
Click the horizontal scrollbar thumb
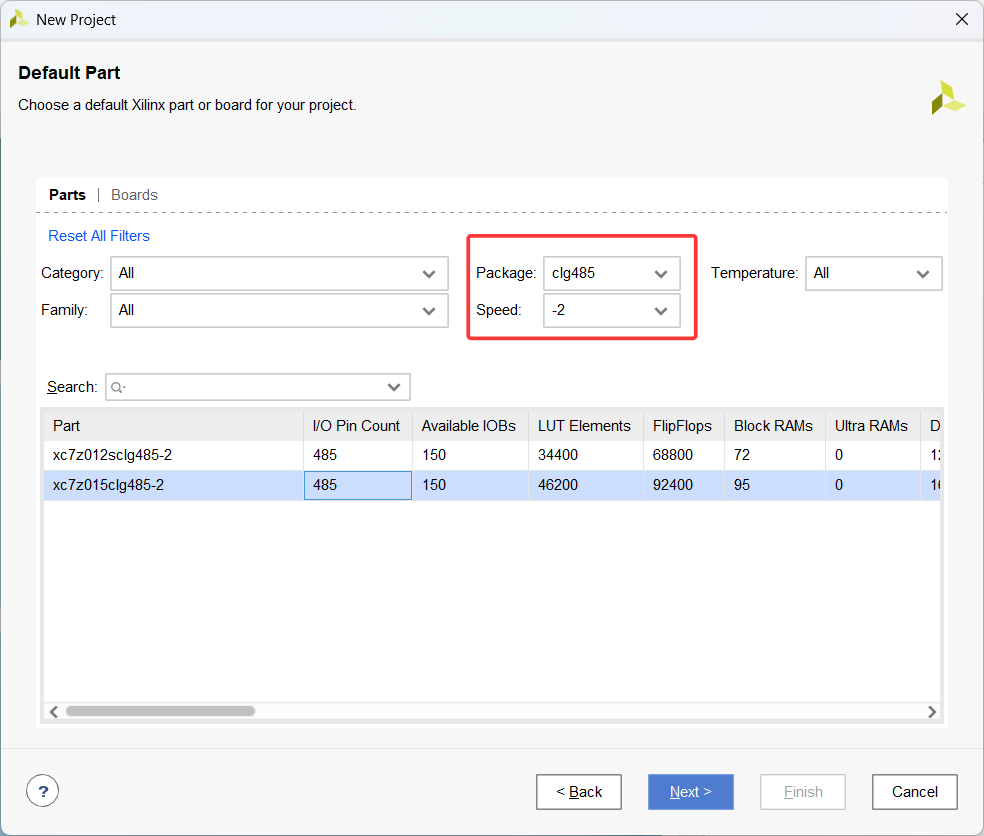tap(160, 711)
